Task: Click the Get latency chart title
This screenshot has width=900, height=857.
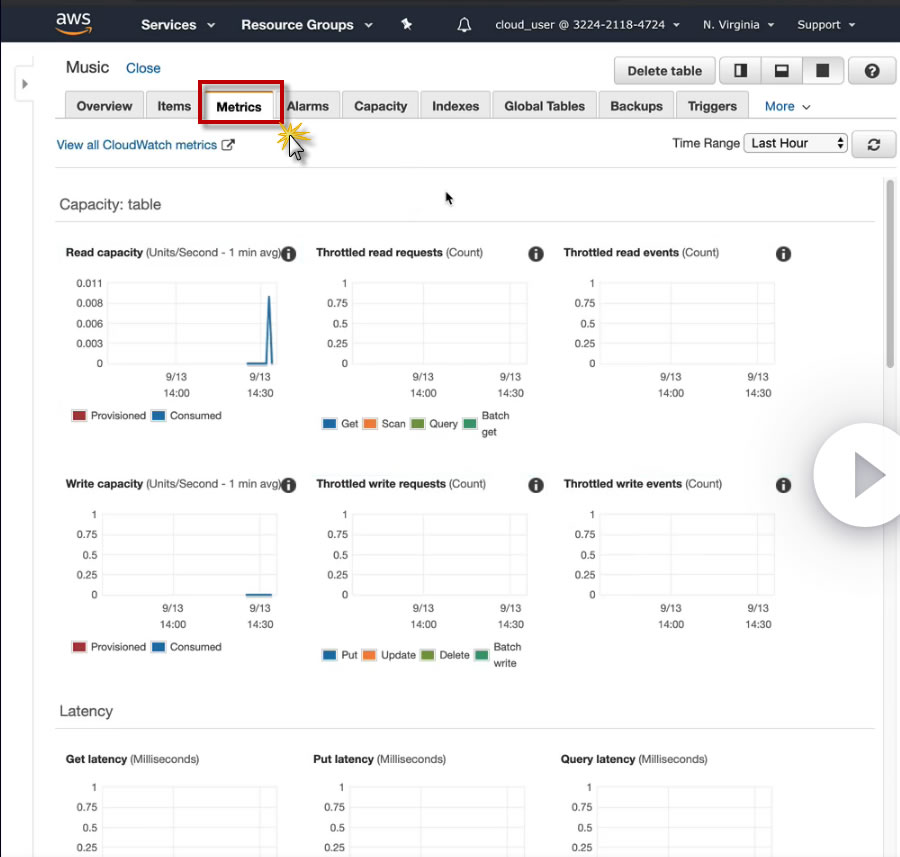Action: (x=133, y=759)
